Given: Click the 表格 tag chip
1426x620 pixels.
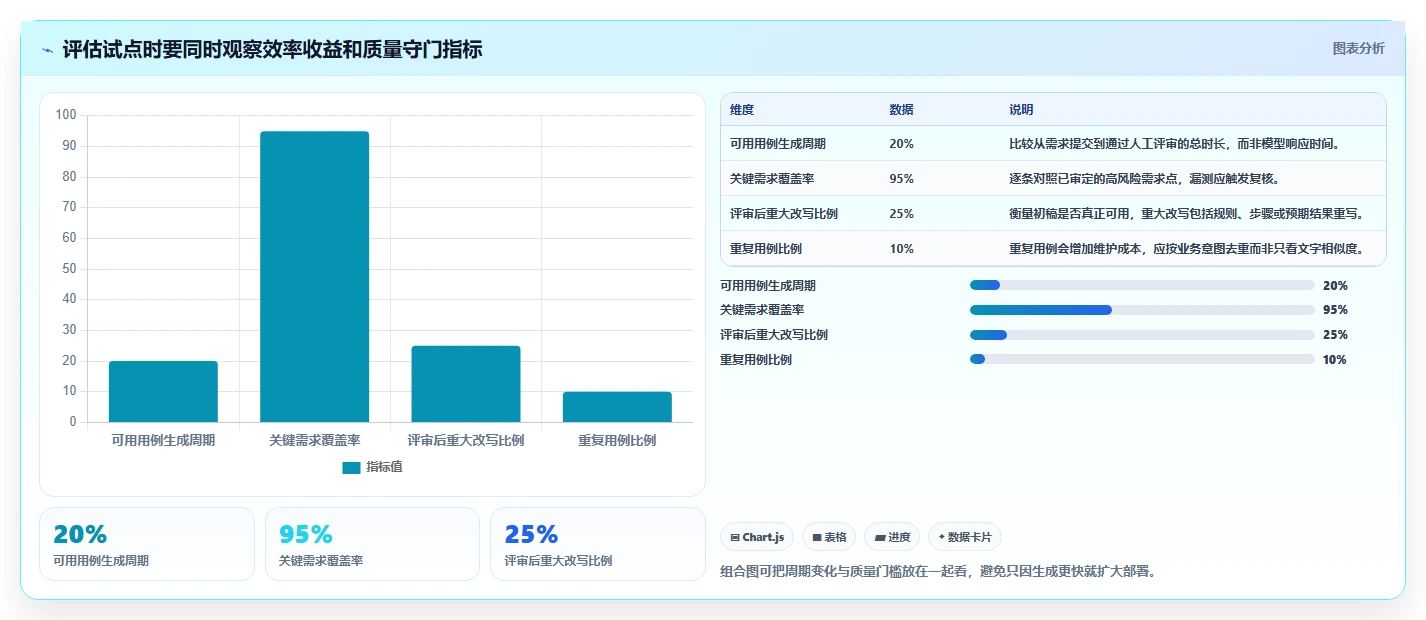Looking at the screenshot, I should tap(829, 537).
